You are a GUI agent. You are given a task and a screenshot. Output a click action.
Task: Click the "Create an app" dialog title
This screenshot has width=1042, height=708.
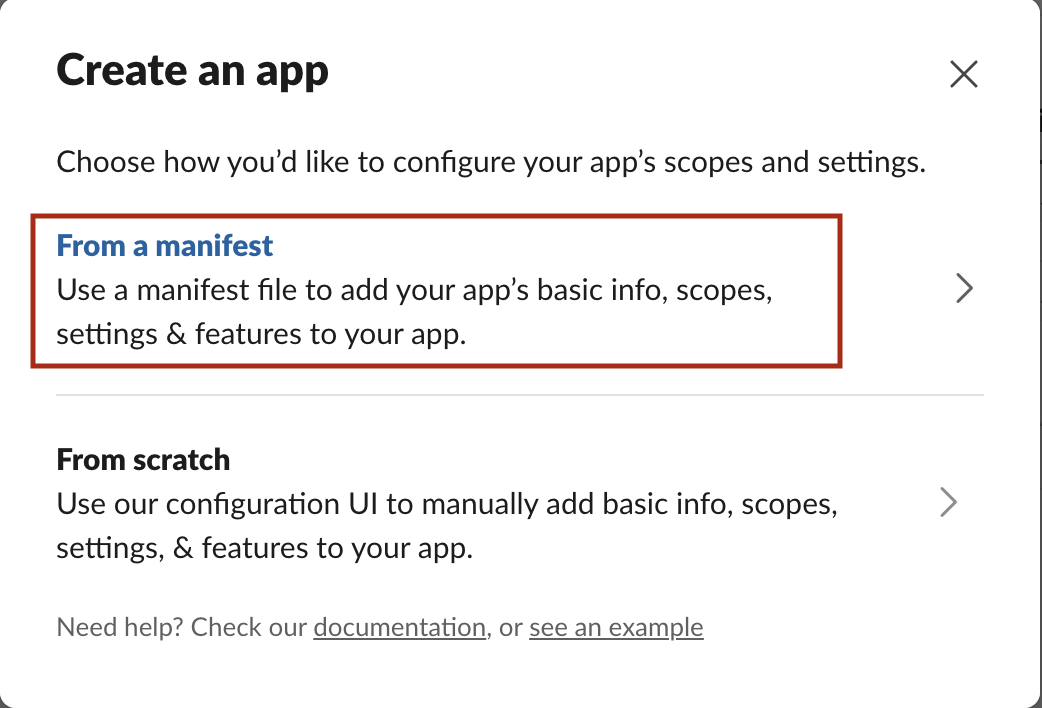[x=192, y=72]
